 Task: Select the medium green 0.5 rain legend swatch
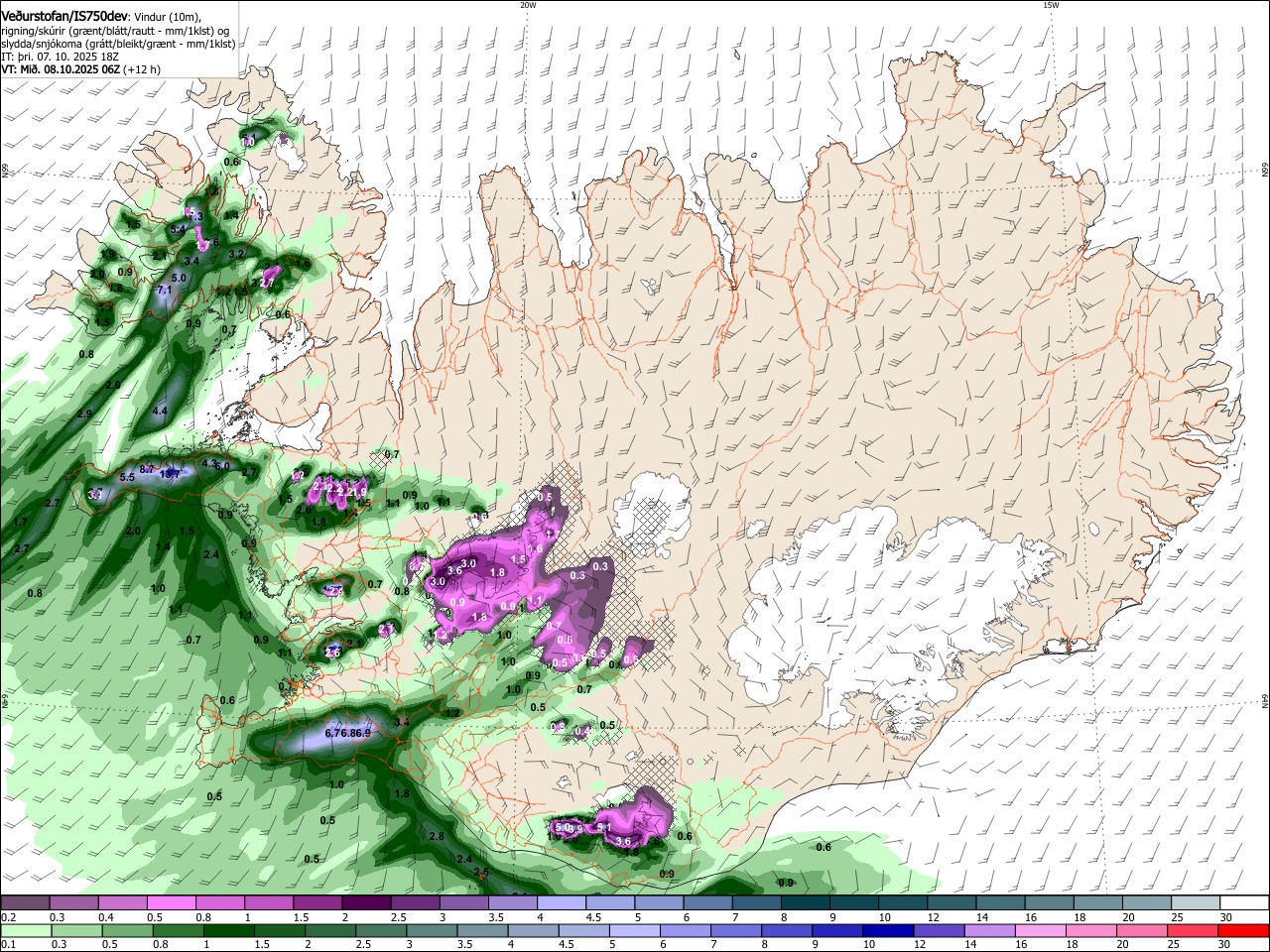pos(126,930)
